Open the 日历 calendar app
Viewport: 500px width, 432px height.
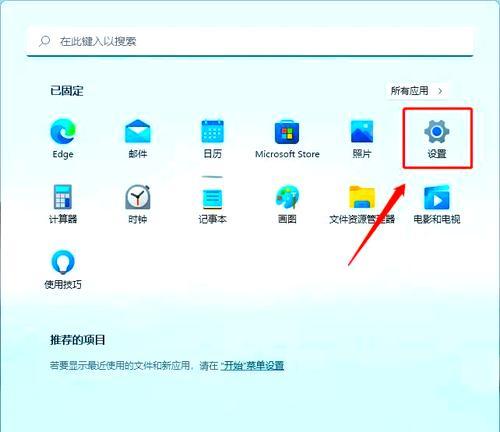point(212,139)
